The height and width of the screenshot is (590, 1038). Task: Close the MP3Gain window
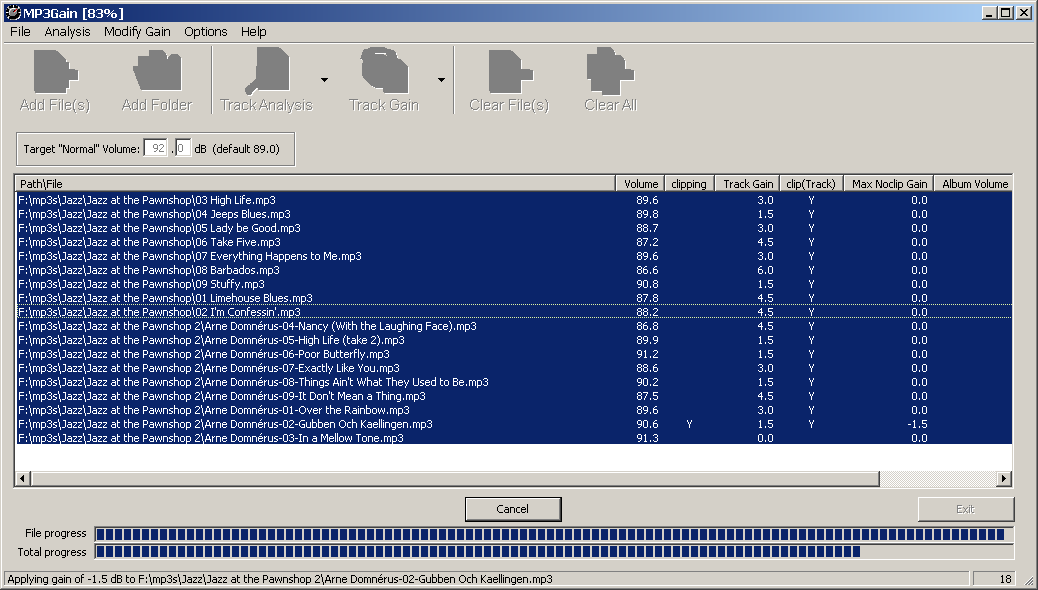click(1023, 13)
